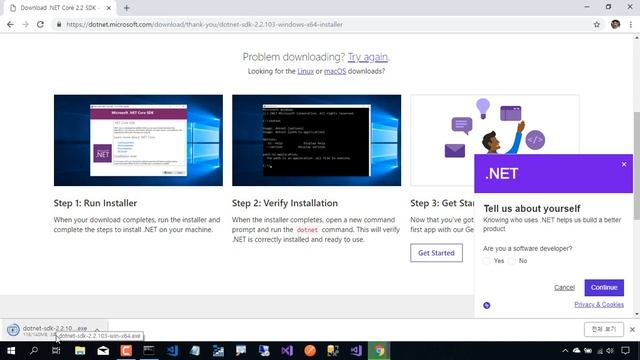Open the downloaded dotnet-sdk exe file
Viewport: 640px width, 360px height.
click(x=49, y=330)
